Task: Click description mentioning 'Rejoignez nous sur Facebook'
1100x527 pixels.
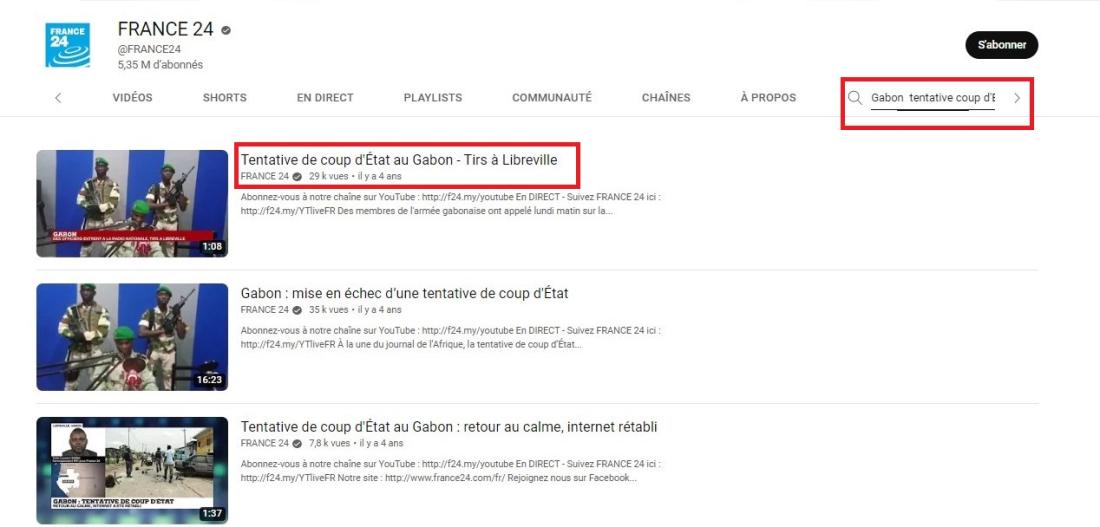Action: pos(450,471)
